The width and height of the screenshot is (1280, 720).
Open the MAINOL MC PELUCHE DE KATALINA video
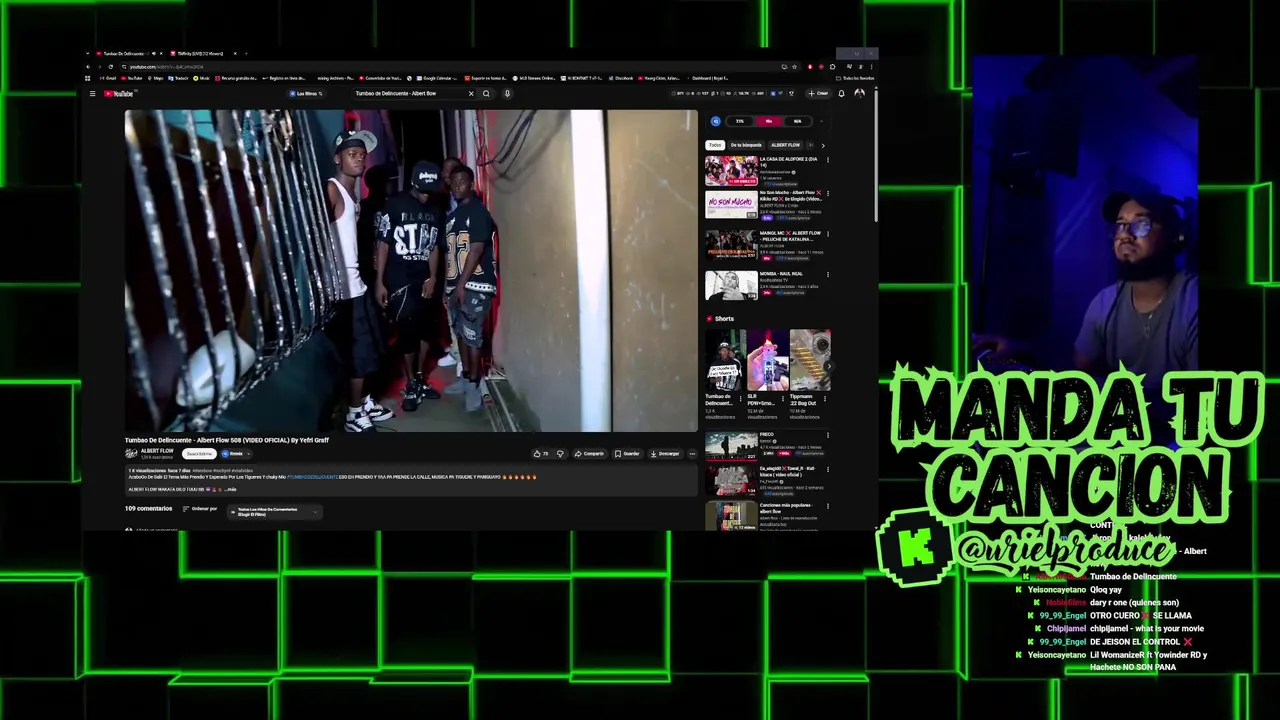point(731,245)
